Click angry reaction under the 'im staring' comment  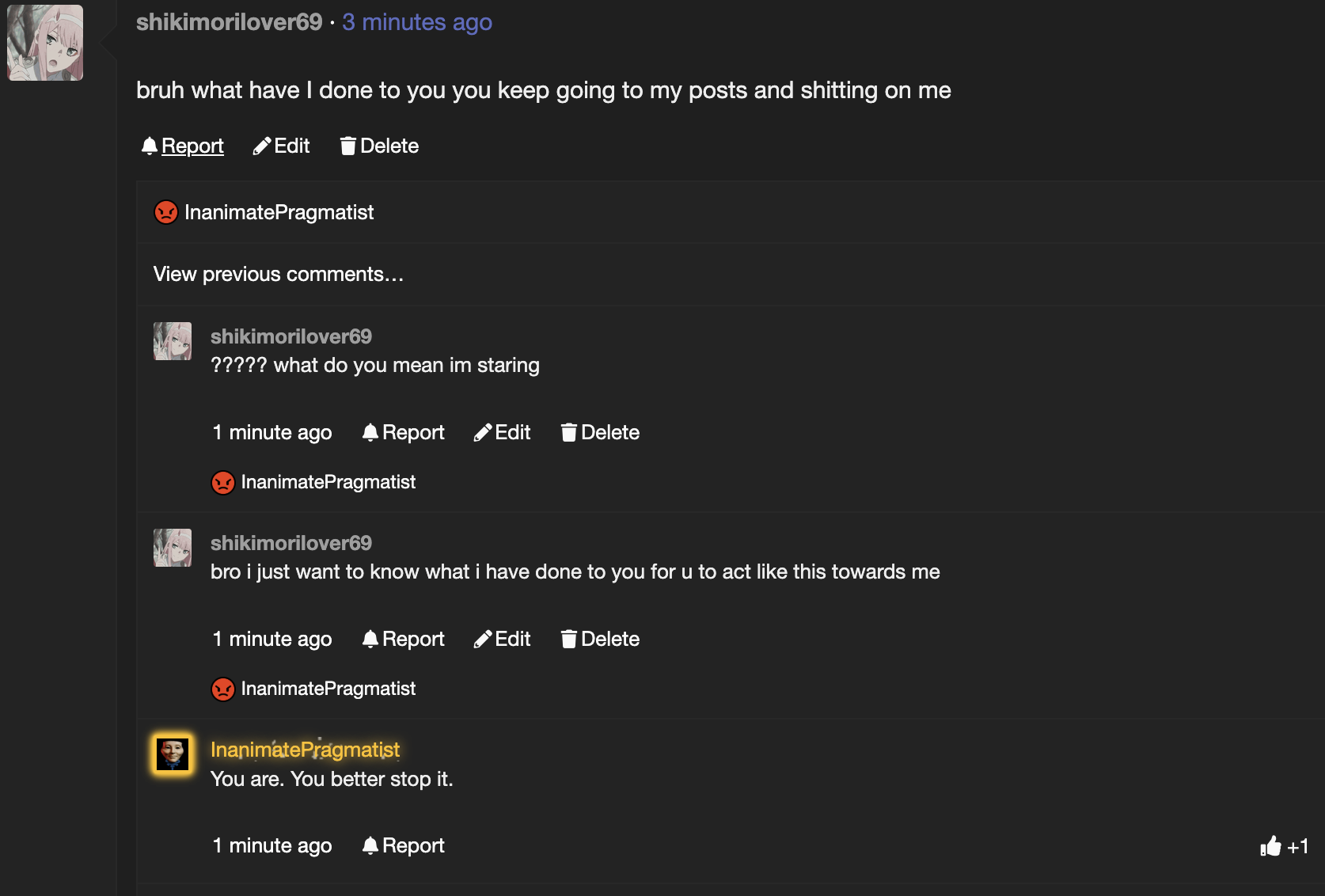pyautogui.click(x=223, y=482)
